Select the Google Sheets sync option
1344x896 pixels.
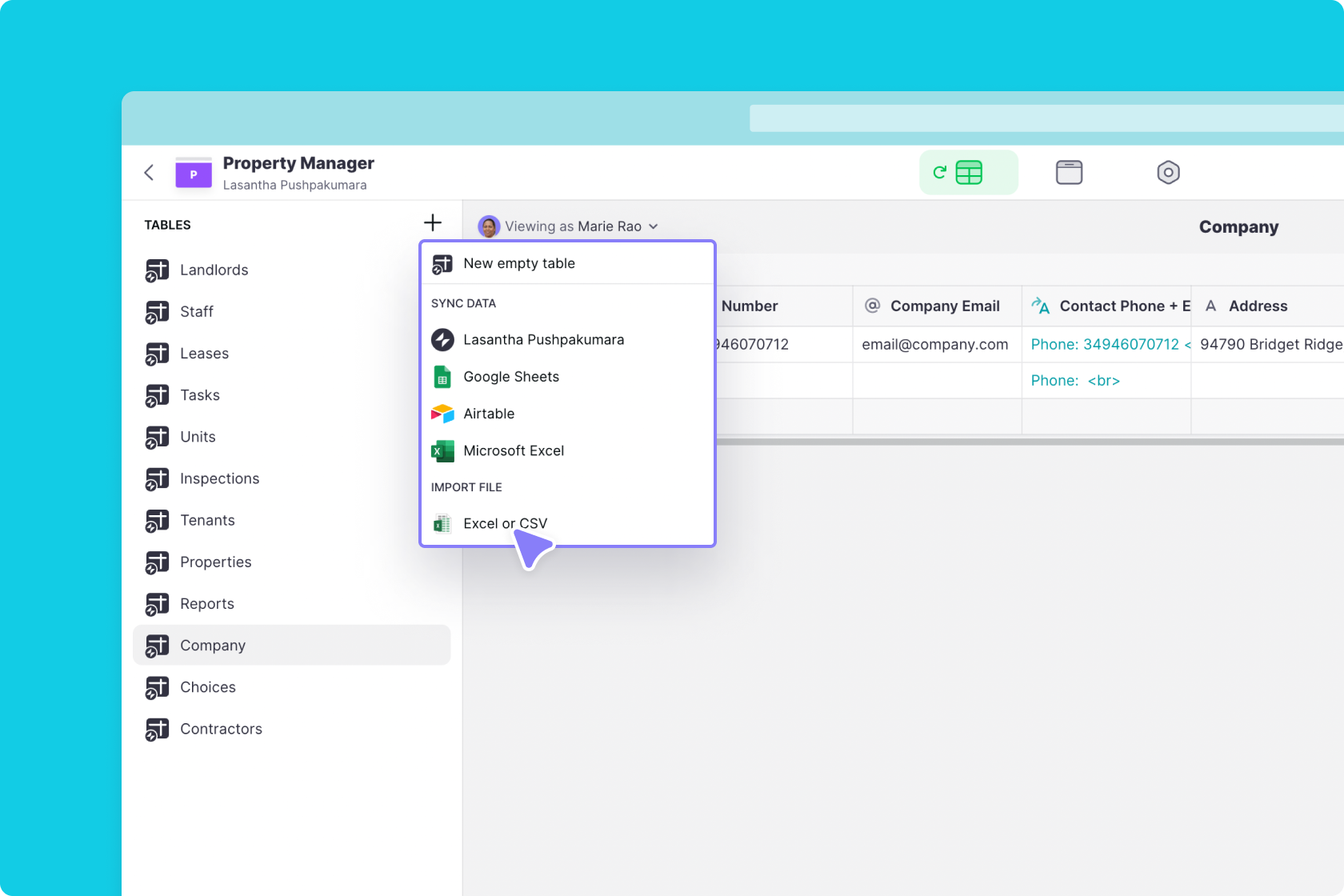[x=510, y=377]
